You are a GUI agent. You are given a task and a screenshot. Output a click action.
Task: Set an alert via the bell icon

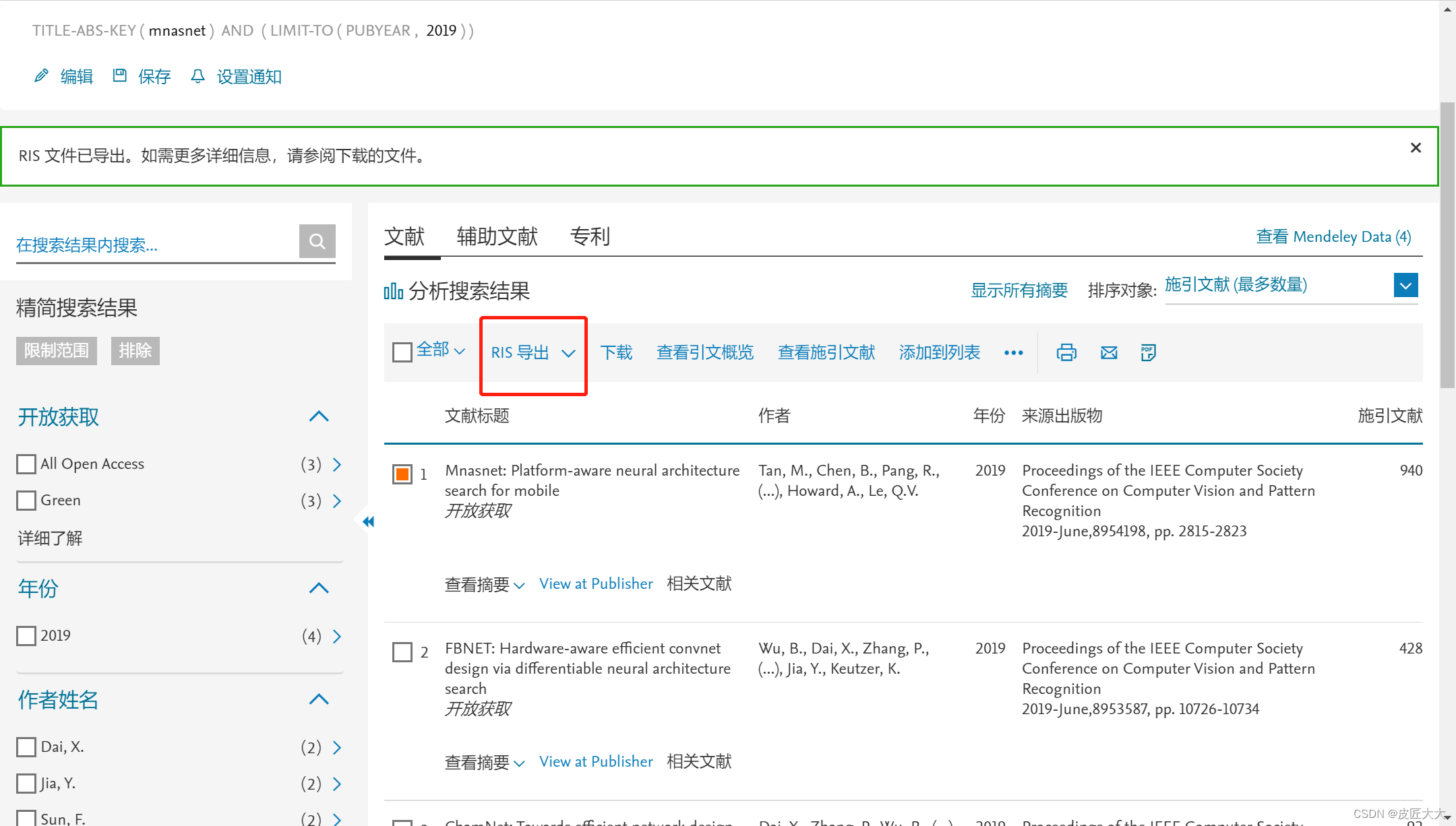point(198,76)
